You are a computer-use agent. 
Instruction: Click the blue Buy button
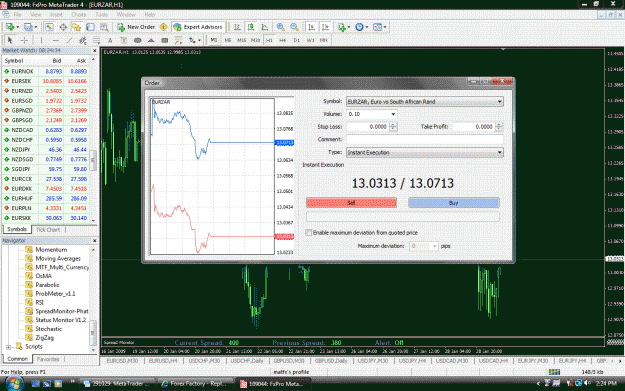tap(454, 203)
